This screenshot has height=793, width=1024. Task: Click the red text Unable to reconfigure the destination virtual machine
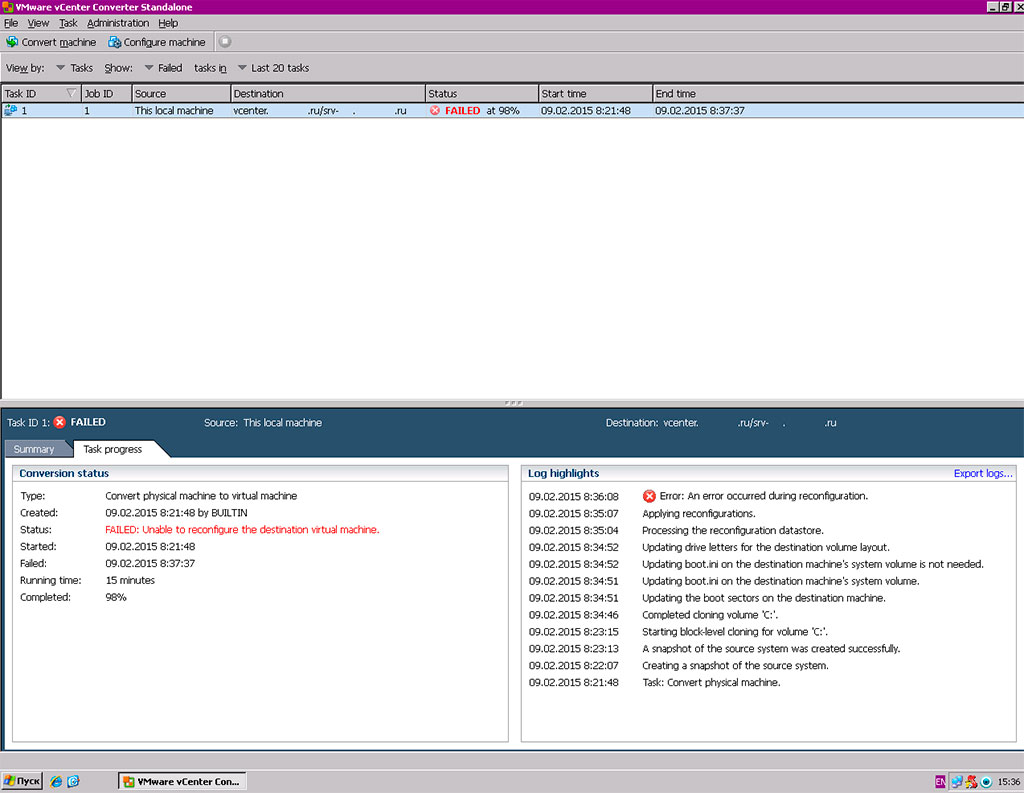pyautogui.click(x=261, y=530)
